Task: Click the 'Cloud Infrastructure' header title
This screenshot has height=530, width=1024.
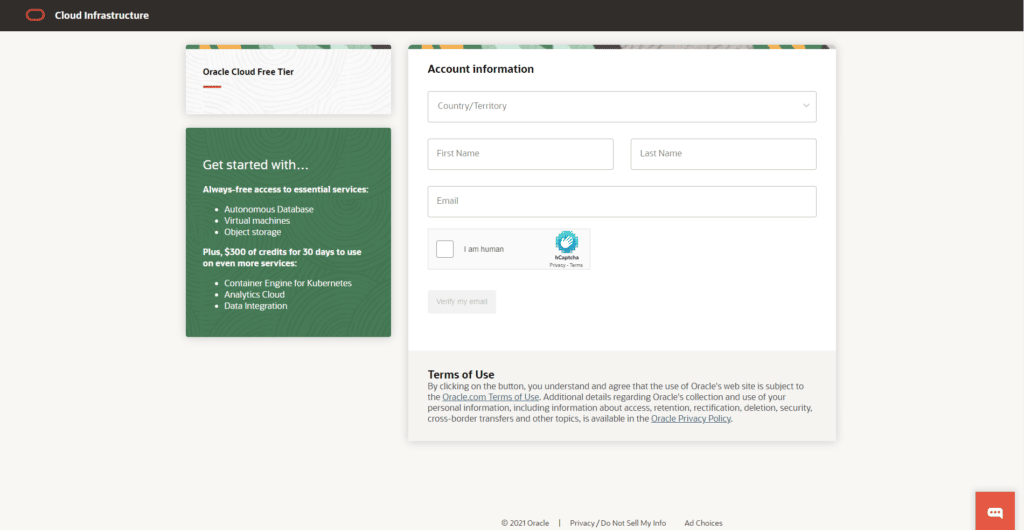Action: pyautogui.click(x=102, y=15)
